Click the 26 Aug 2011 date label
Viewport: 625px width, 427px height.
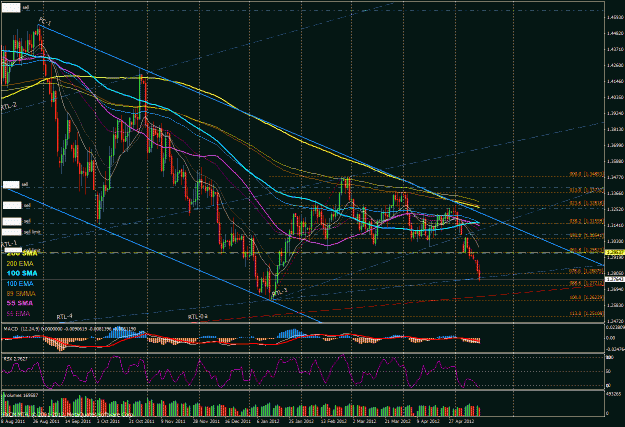click(x=46, y=421)
